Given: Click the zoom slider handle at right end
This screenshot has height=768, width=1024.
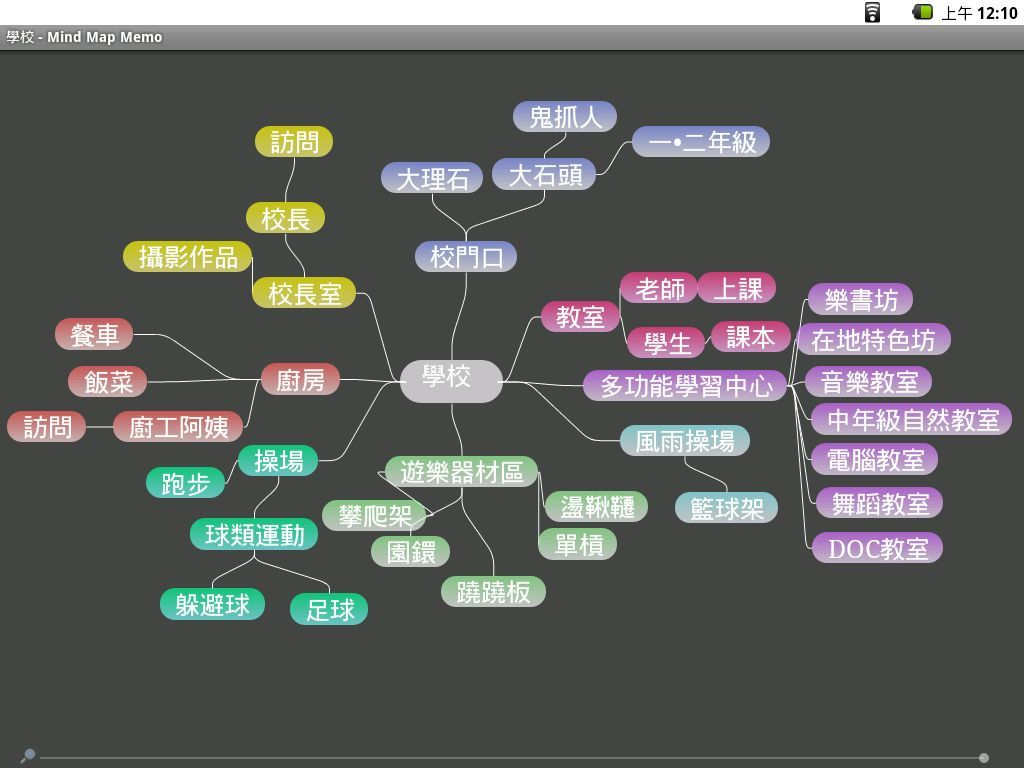Looking at the screenshot, I should tap(984, 758).
